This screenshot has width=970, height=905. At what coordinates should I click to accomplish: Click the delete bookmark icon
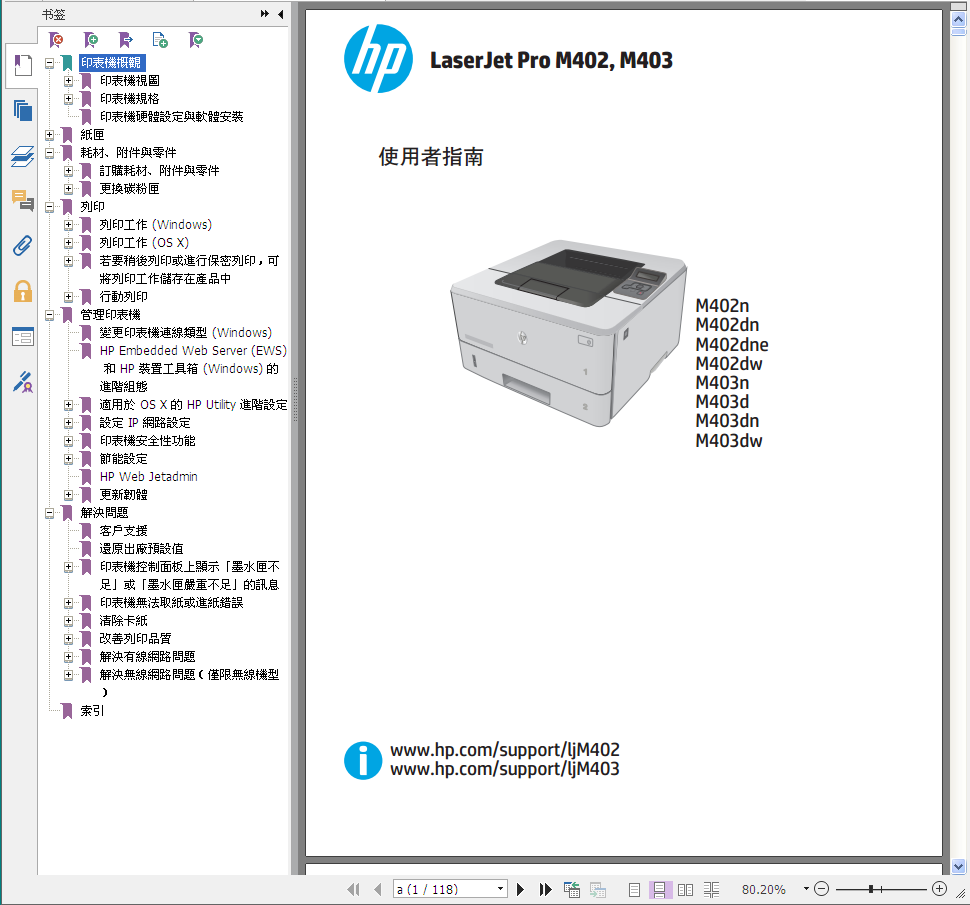tap(56, 40)
